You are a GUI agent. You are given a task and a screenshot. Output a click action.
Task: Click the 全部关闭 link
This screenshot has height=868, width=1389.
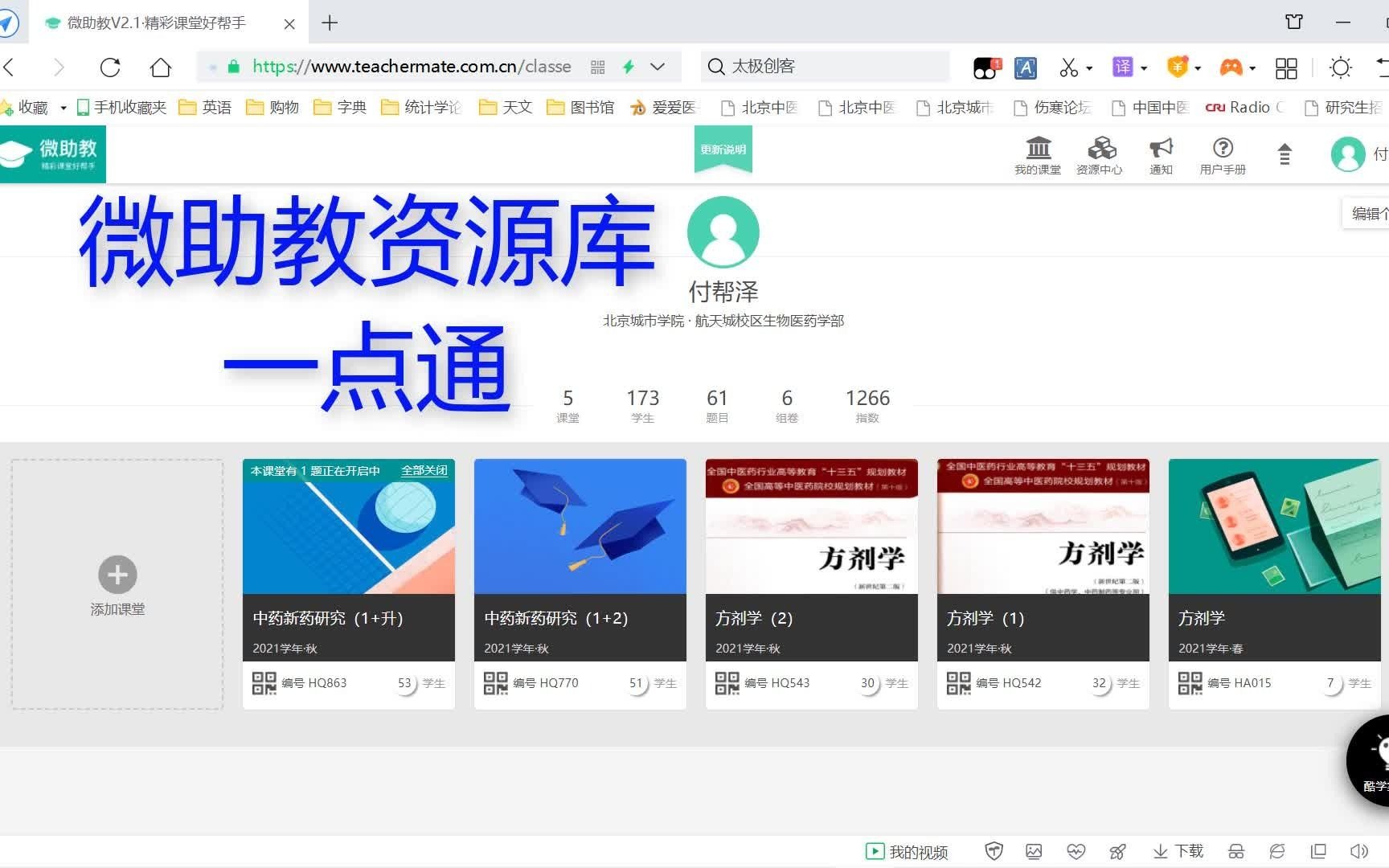tap(424, 471)
